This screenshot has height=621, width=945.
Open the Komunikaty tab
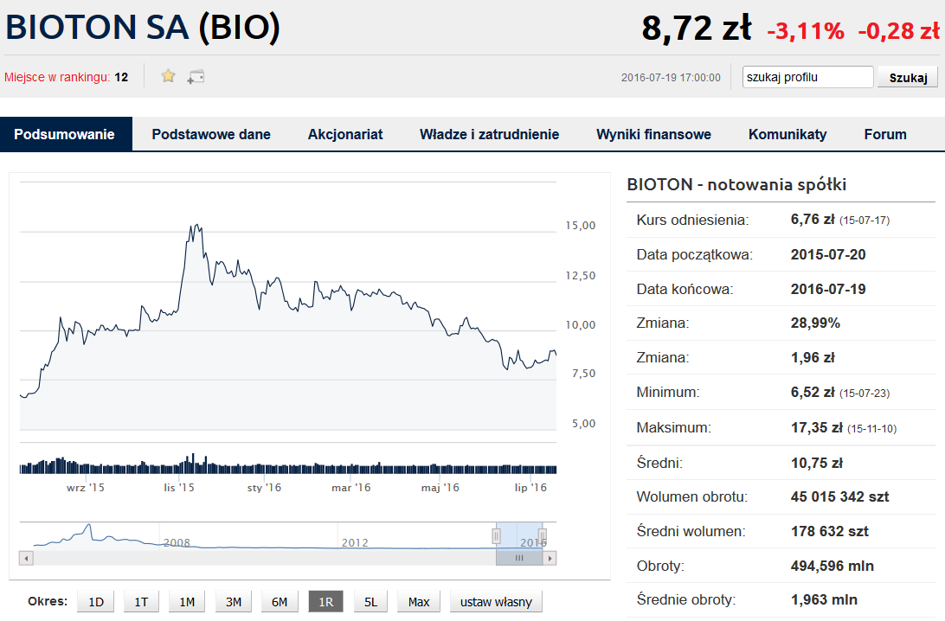788,134
